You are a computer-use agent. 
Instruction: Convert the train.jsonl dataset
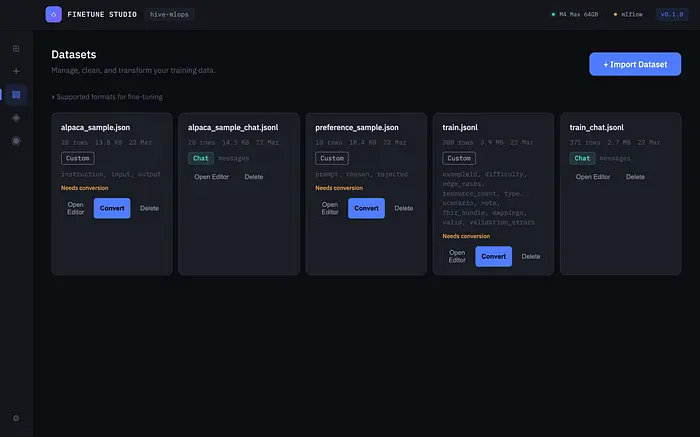pos(493,256)
